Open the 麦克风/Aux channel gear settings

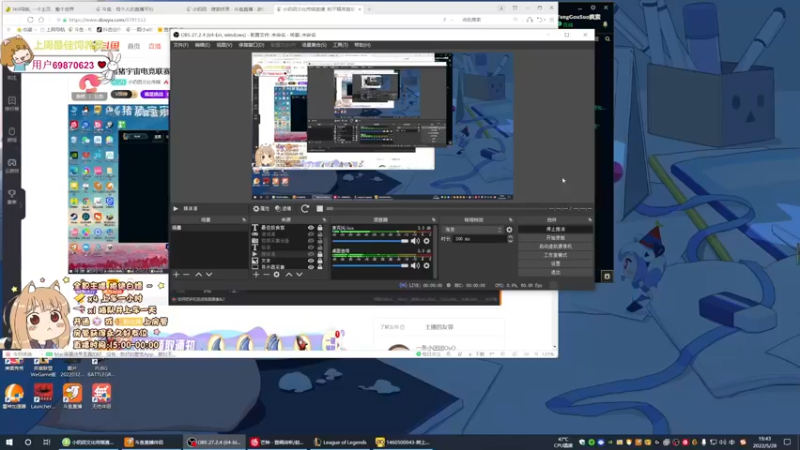click(427, 241)
